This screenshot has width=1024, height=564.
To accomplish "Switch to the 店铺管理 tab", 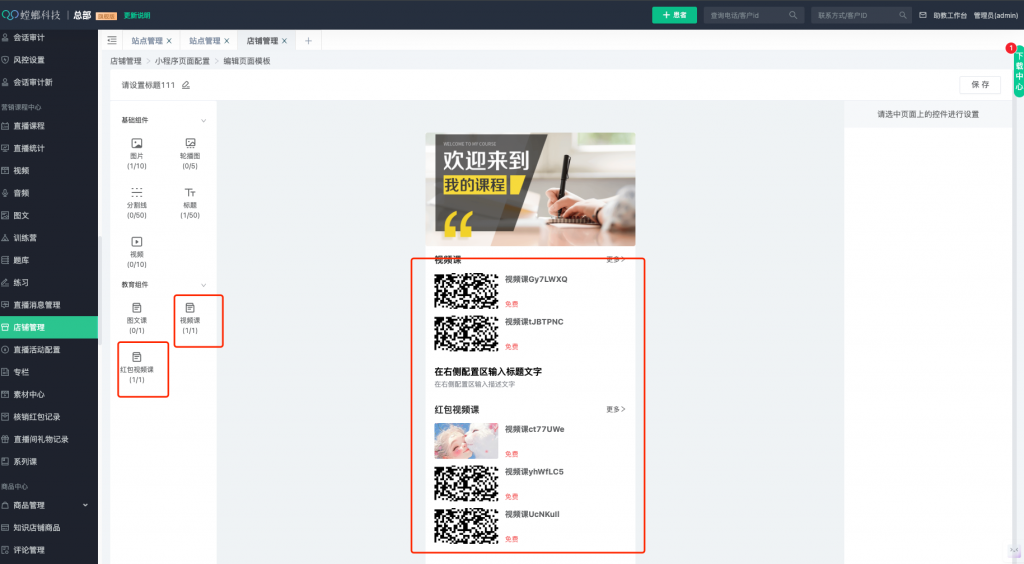I will 262,40.
